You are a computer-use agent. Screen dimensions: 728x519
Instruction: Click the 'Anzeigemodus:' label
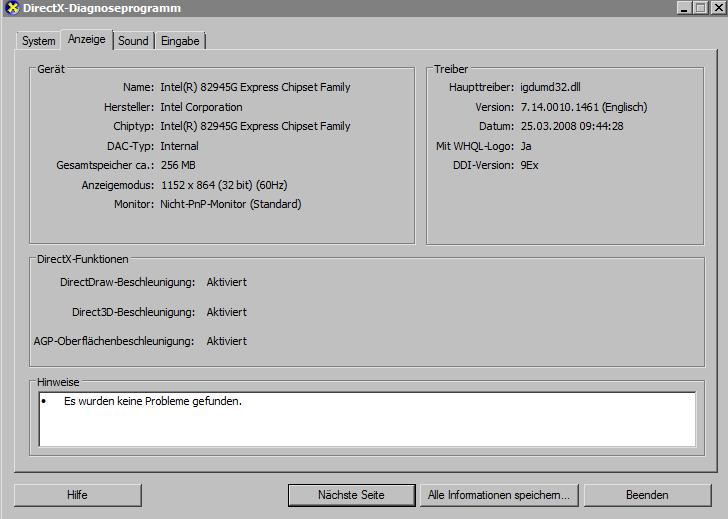(118, 185)
